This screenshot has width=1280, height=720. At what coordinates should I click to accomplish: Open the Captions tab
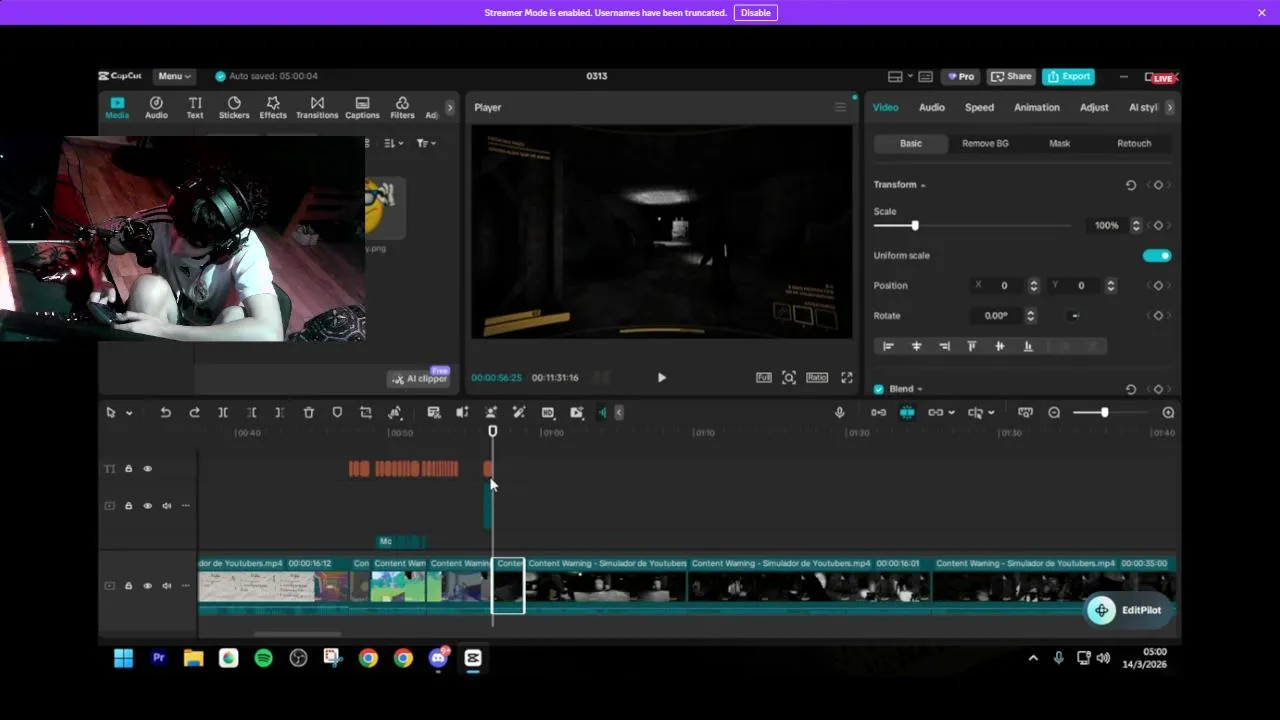click(x=362, y=108)
